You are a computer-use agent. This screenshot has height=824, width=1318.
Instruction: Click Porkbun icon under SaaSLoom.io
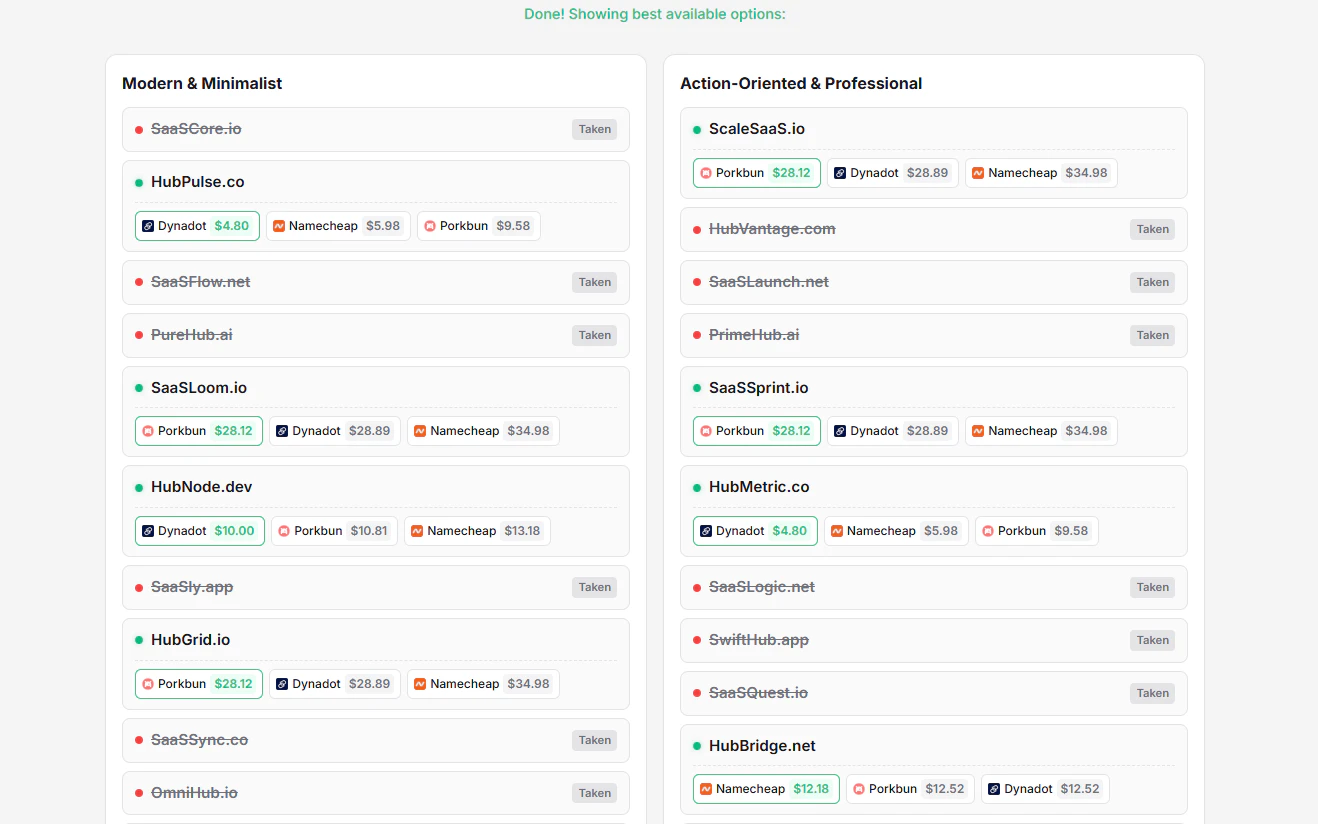148,431
